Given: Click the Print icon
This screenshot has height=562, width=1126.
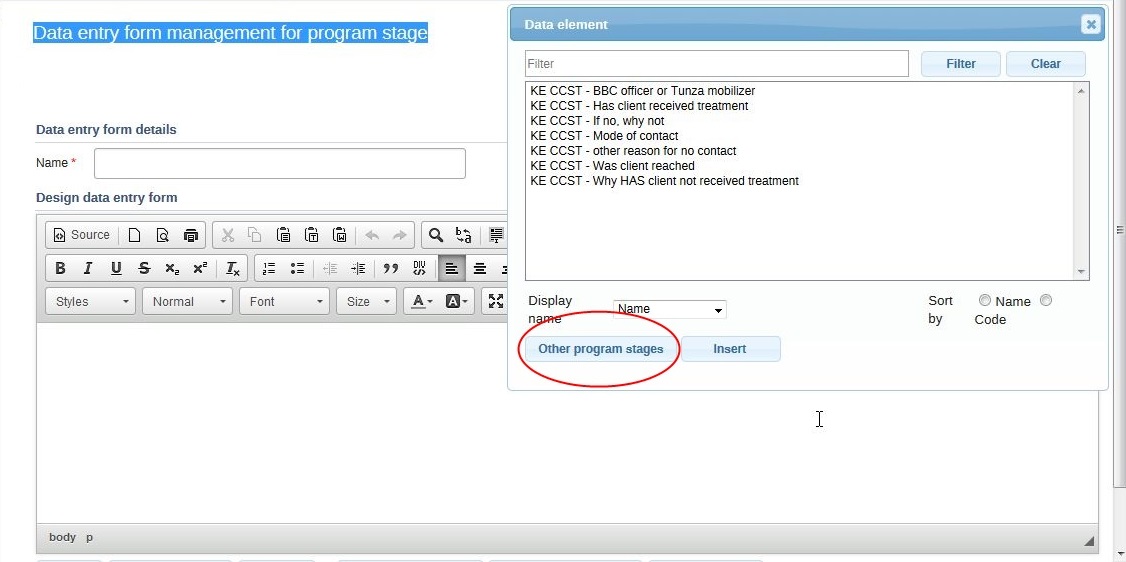Looking at the screenshot, I should click(190, 235).
